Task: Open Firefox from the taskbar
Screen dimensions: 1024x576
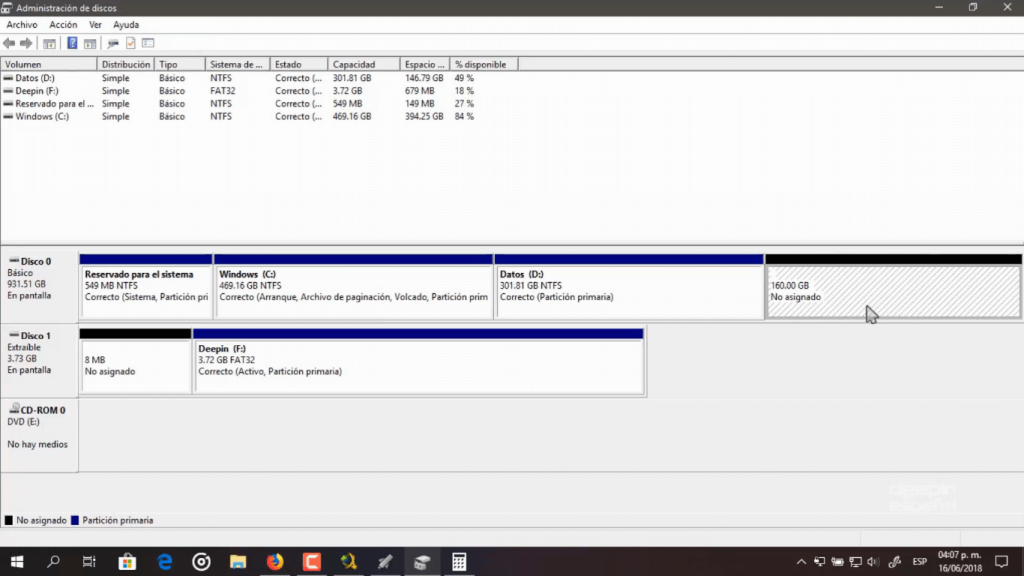Action: click(x=275, y=562)
